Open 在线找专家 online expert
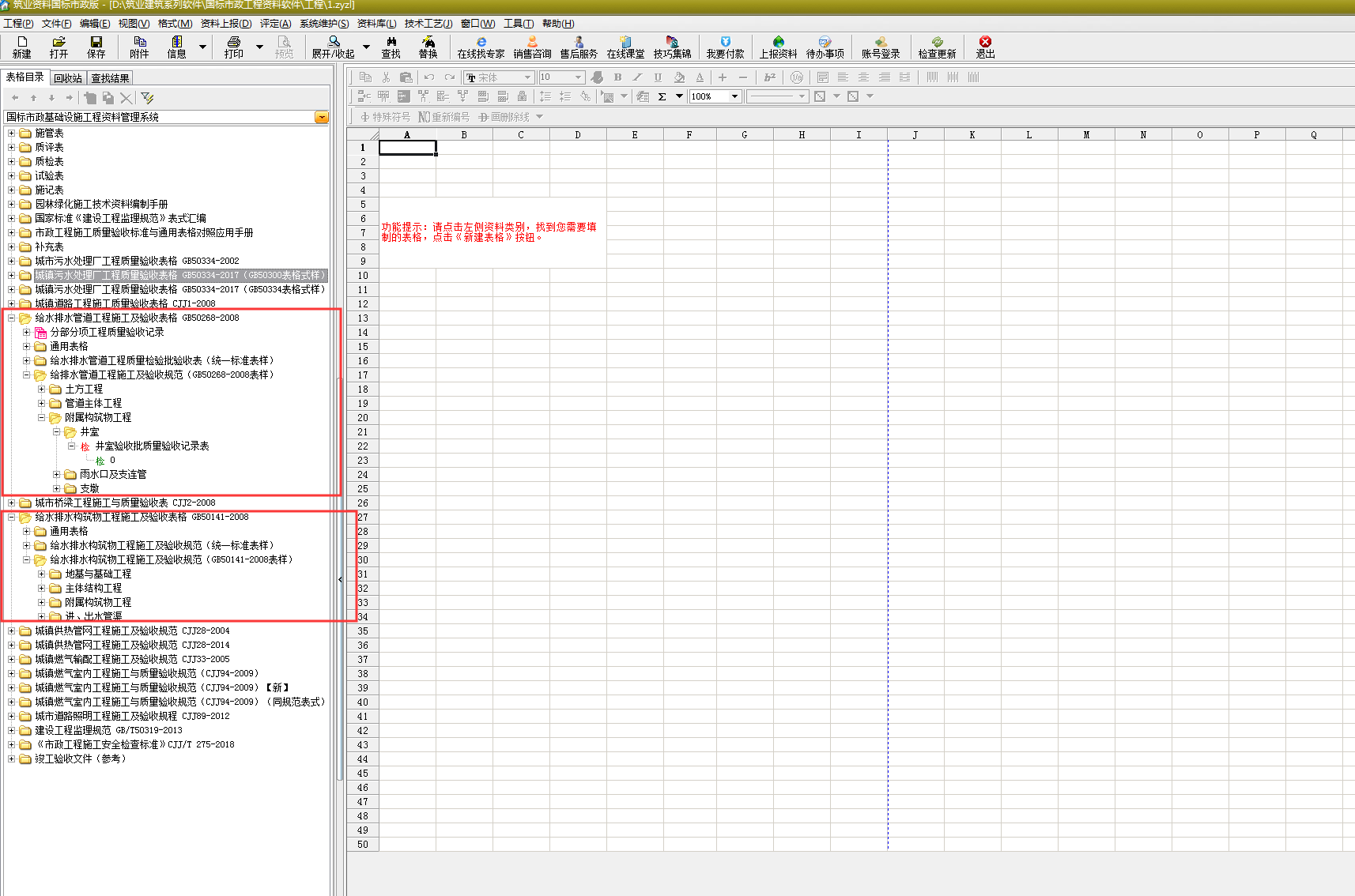The width and height of the screenshot is (1355, 896). pos(481,47)
